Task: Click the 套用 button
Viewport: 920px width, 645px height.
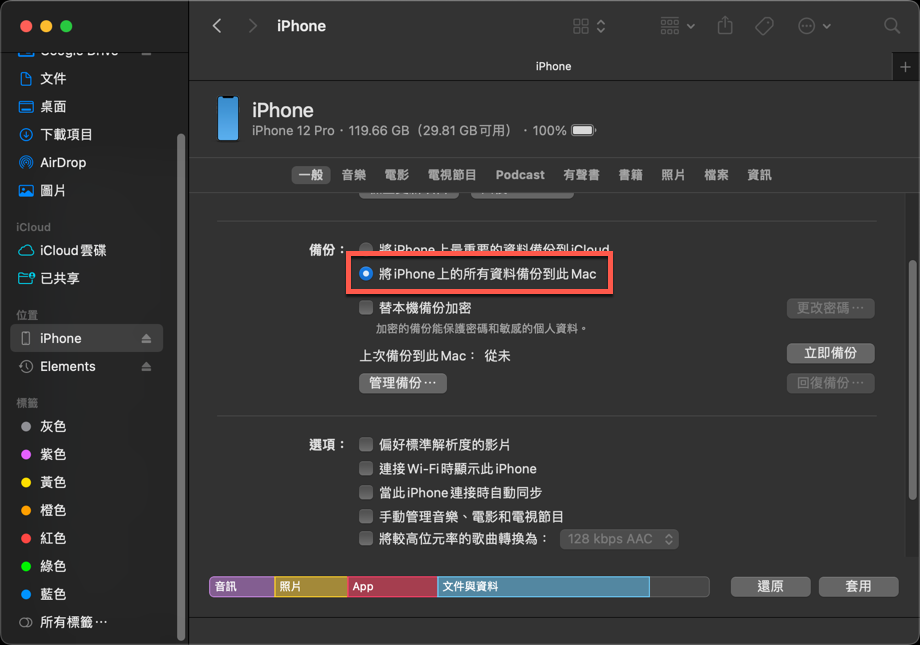Action: (858, 586)
